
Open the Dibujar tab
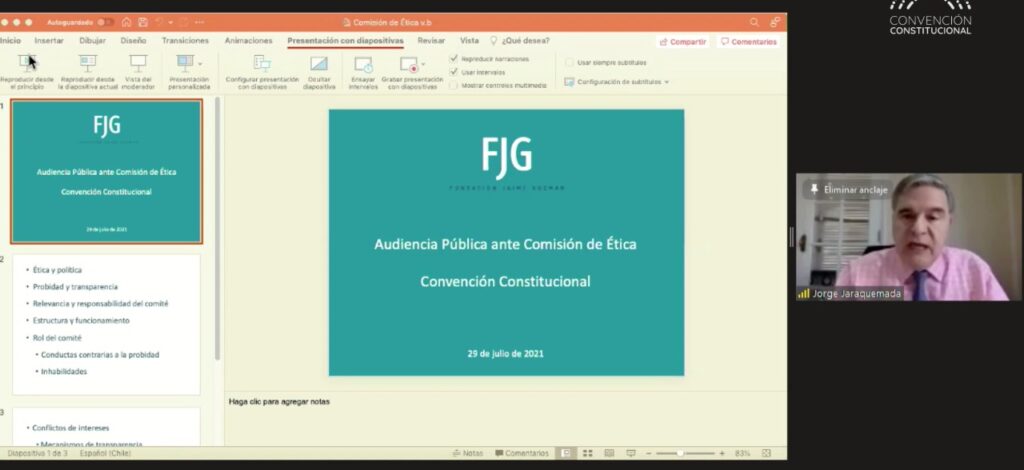(x=93, y=40)
